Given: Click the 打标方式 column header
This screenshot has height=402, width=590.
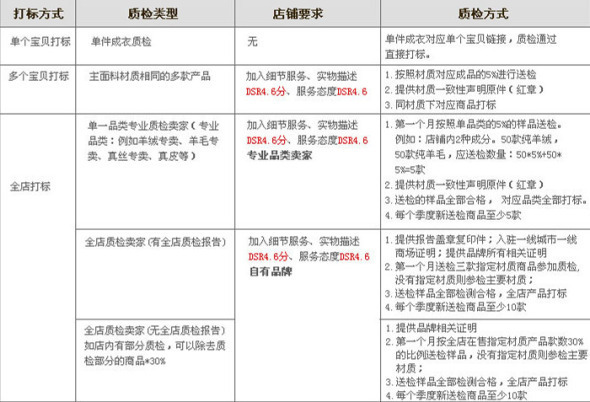Looking at the screenshot, I should 38,14.
